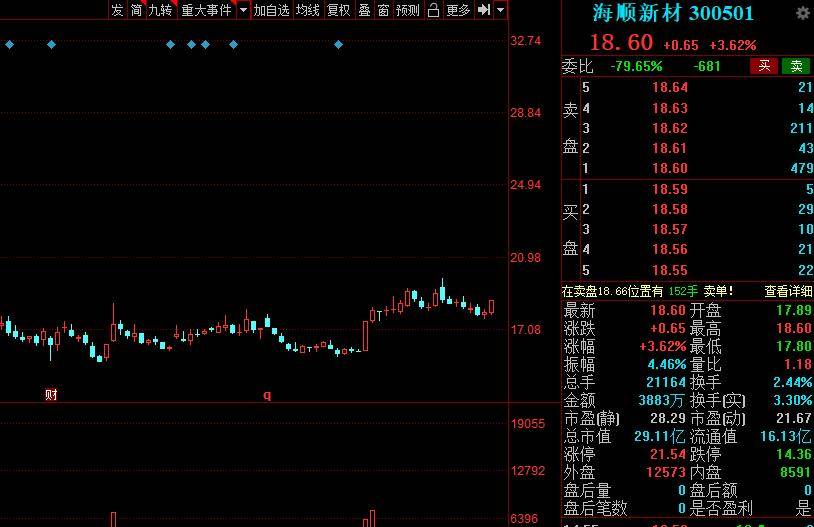This screenshot has width=814, height=527.
Task: Click the collapse-panel arrow icon
Action: click(484, 10)
